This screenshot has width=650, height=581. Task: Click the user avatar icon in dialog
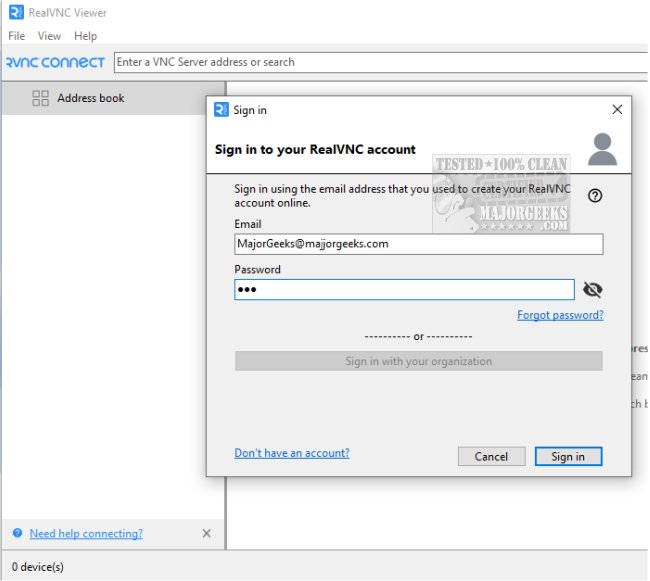coord(602,149)
